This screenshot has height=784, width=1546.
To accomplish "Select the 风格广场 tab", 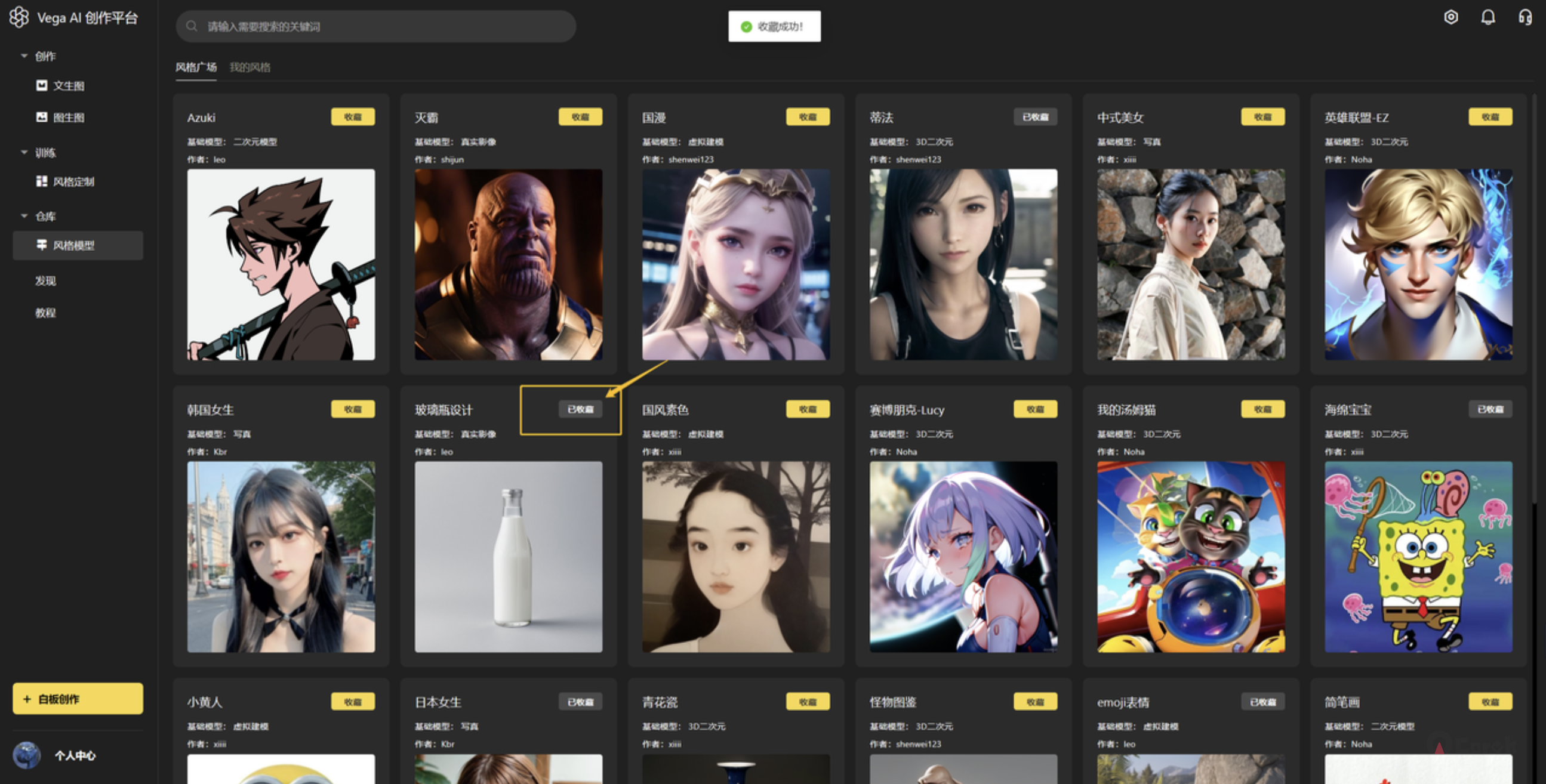I will [196, 67].
